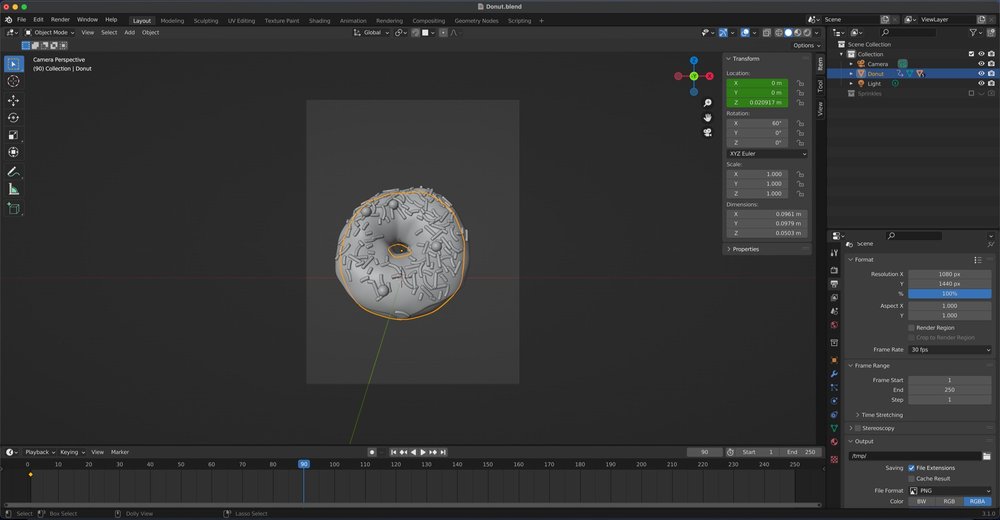Click the keyframe diamond in timeline
The width and height of the screenshot is (1000, 520).
pyautogui.click(x=30, y=475)
